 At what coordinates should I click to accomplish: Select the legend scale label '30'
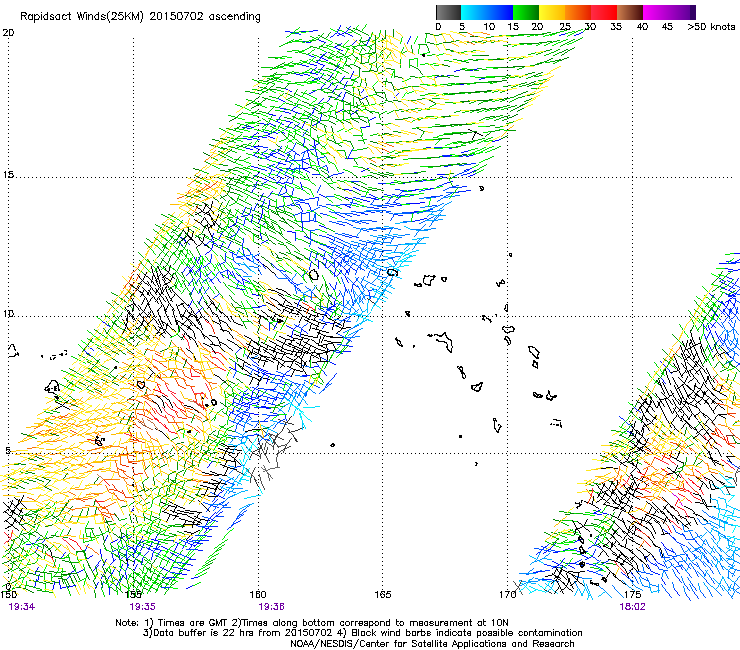click(x=590, y=27)
